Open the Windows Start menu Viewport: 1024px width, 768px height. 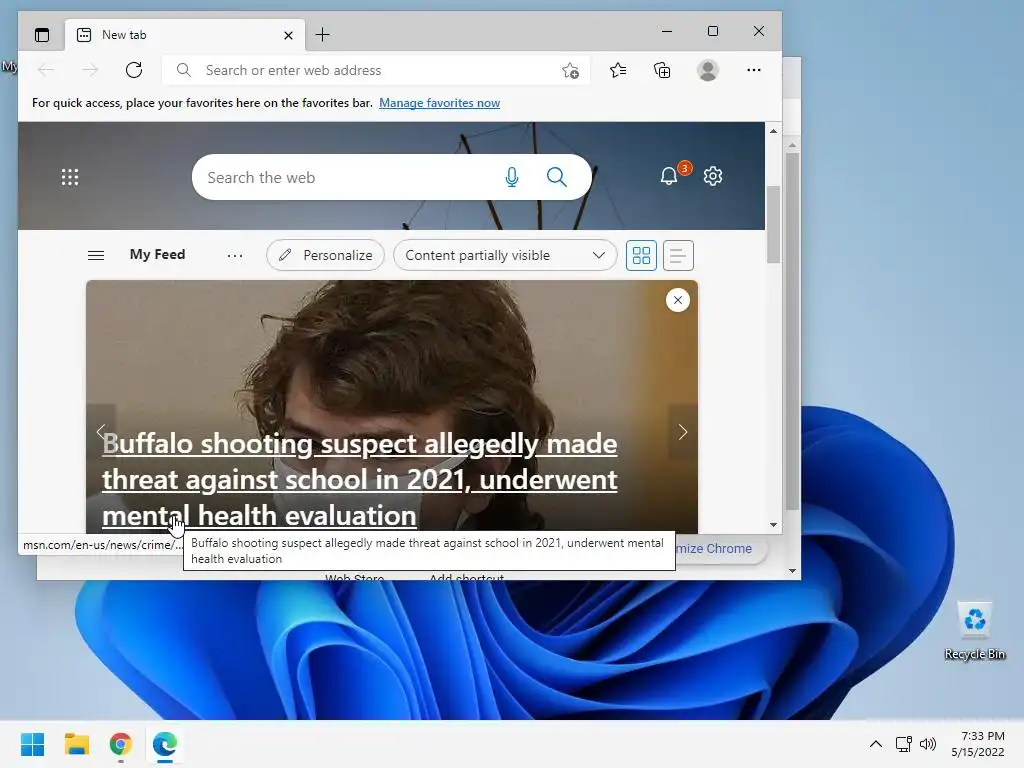coord(33,744)
